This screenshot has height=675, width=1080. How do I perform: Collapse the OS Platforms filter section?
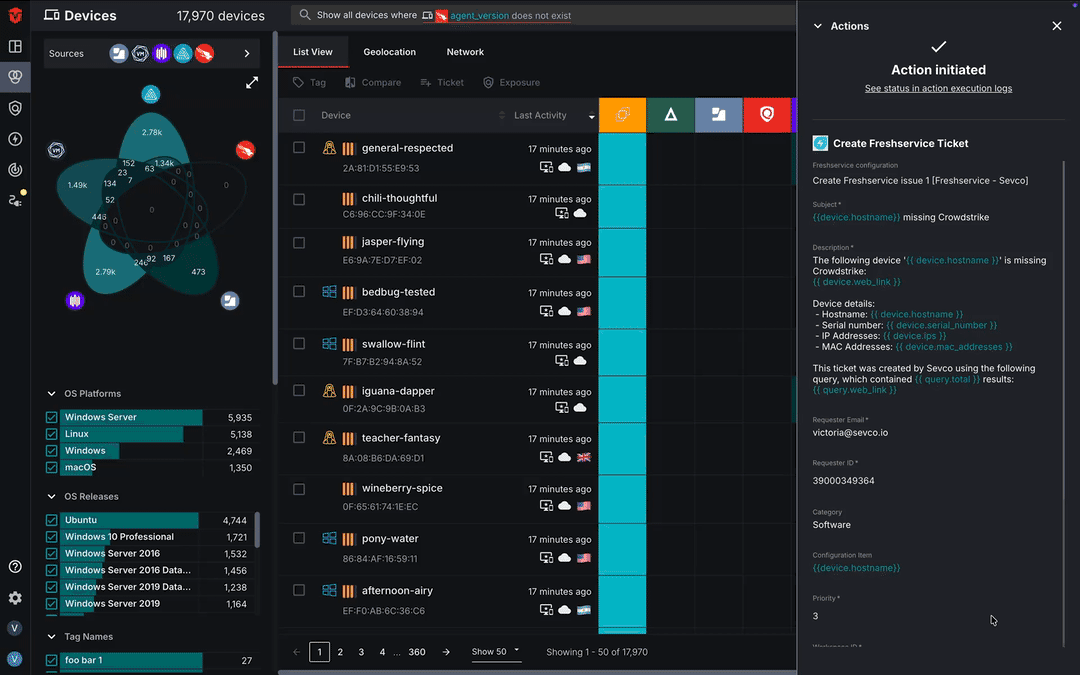tap(52, 394)
